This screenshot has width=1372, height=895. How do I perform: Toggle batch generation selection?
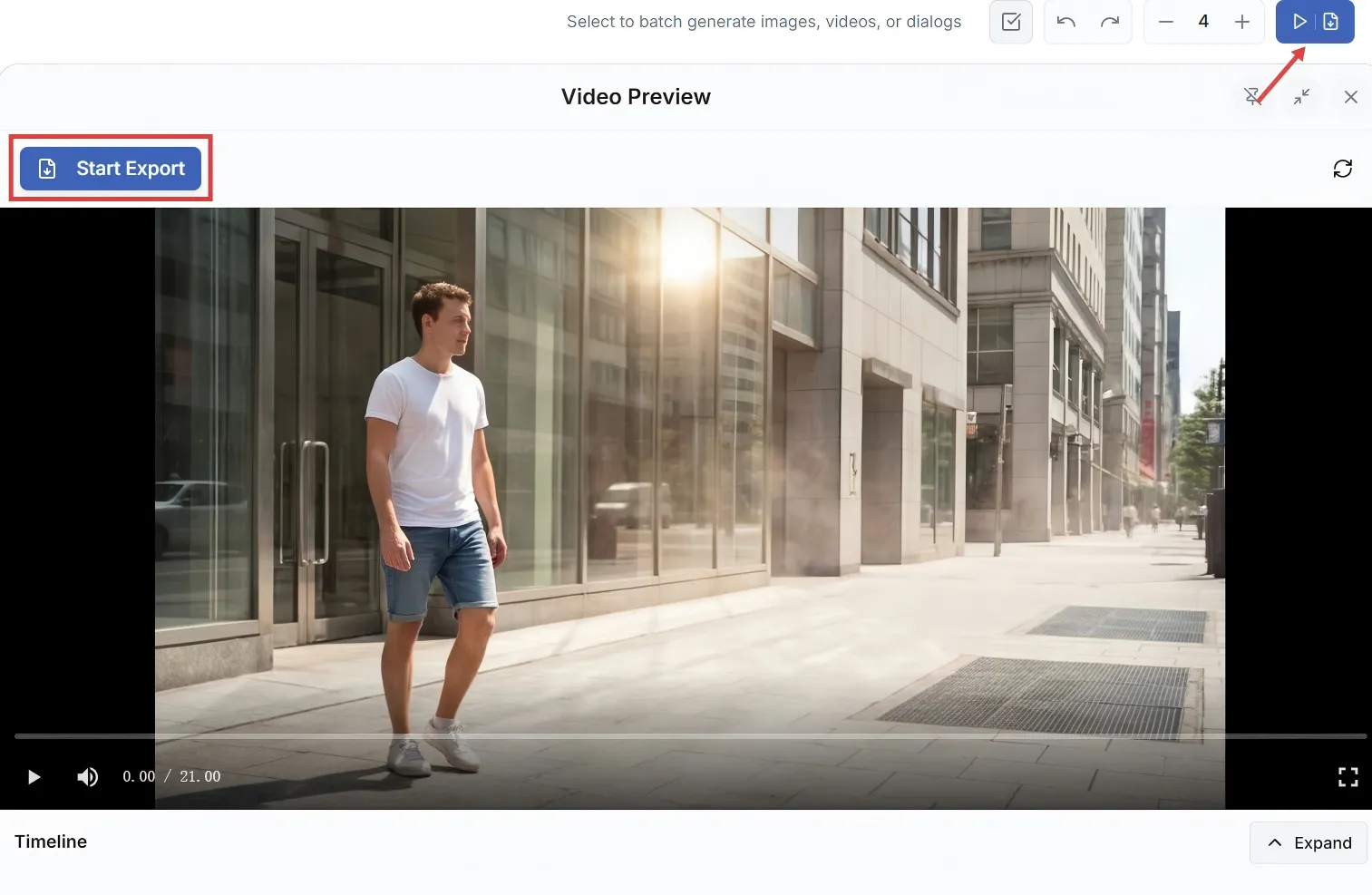pos(1010,22)
